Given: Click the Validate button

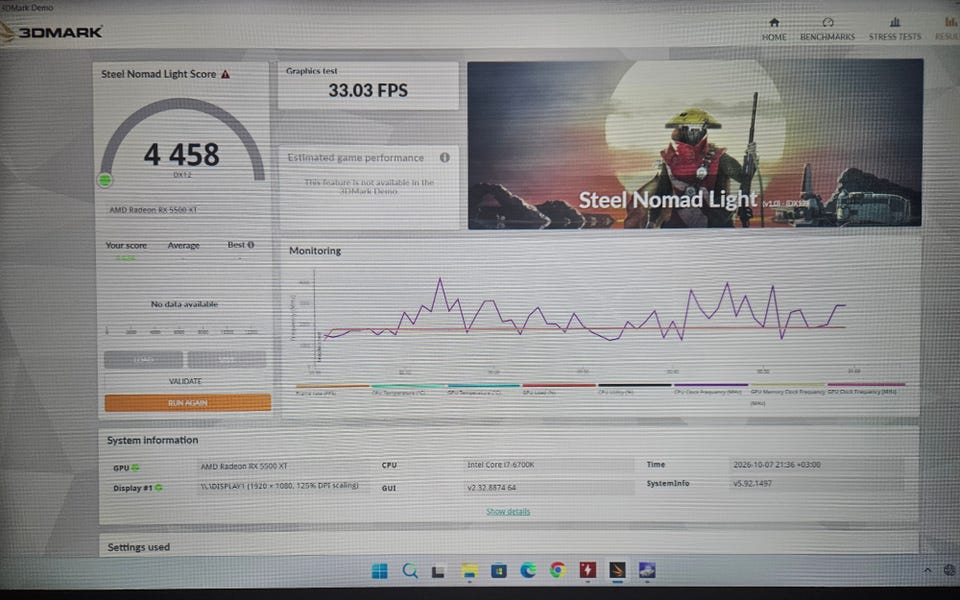Looking at the screenshot, I should click(186, 381).
